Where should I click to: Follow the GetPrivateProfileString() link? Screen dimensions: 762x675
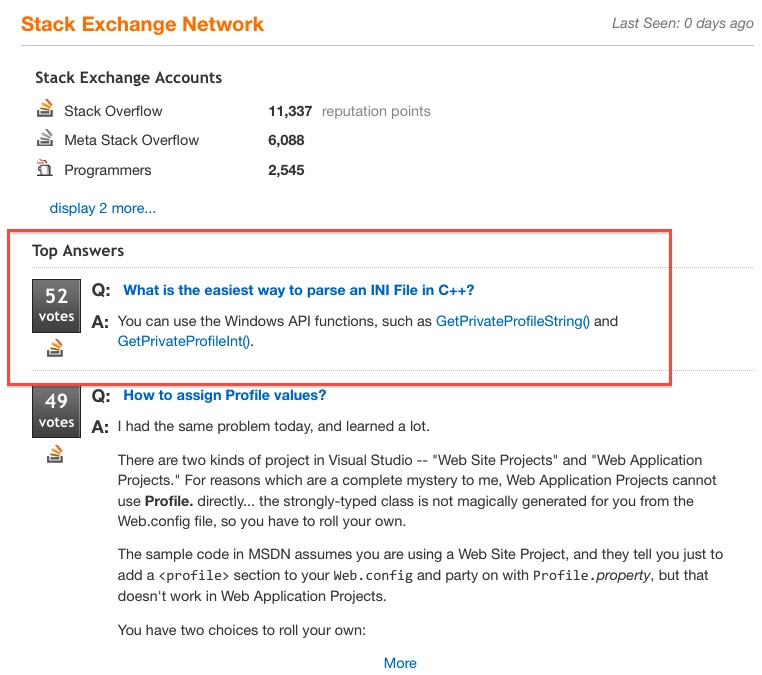pos(513,321)
